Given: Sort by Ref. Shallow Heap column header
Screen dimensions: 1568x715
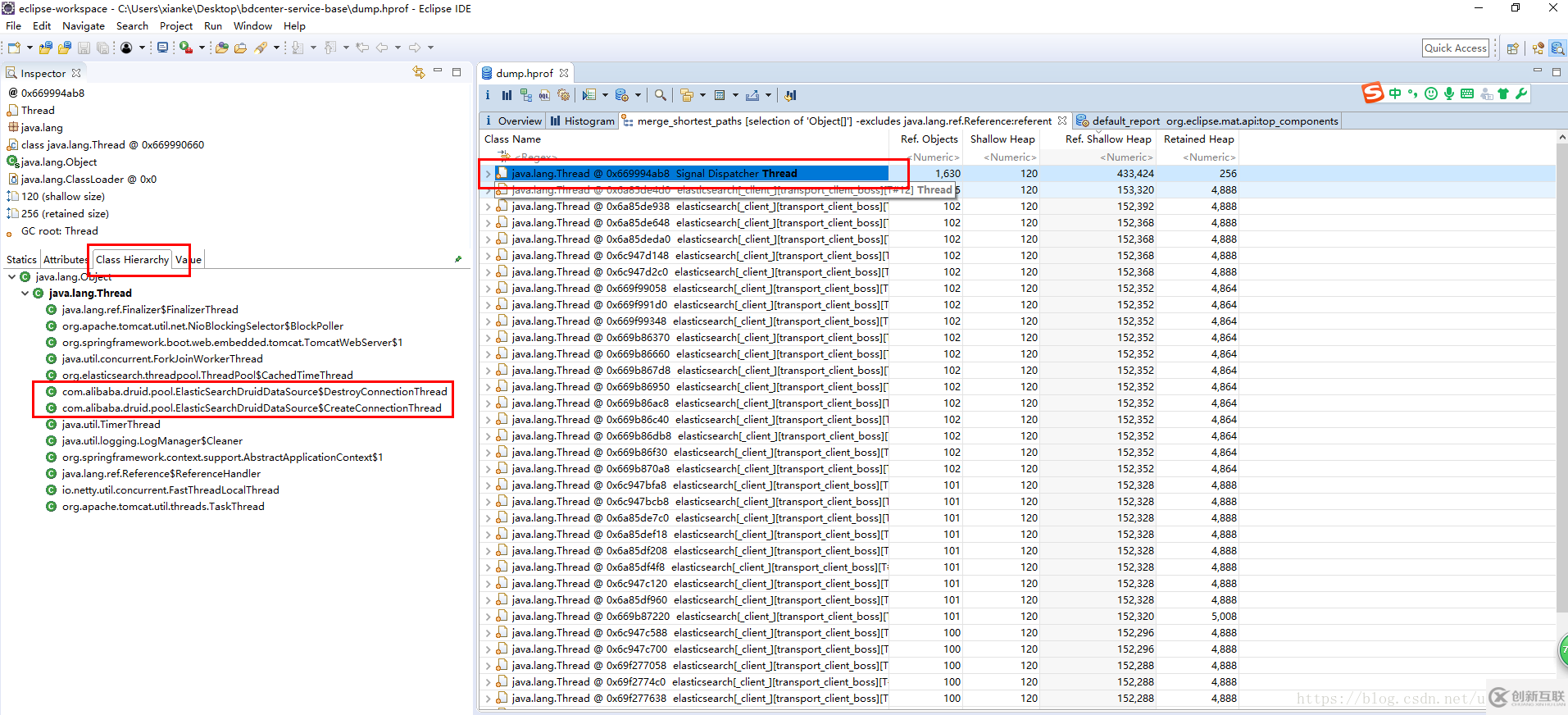Looking at the screenshot, I should [x=1098, y=139].
